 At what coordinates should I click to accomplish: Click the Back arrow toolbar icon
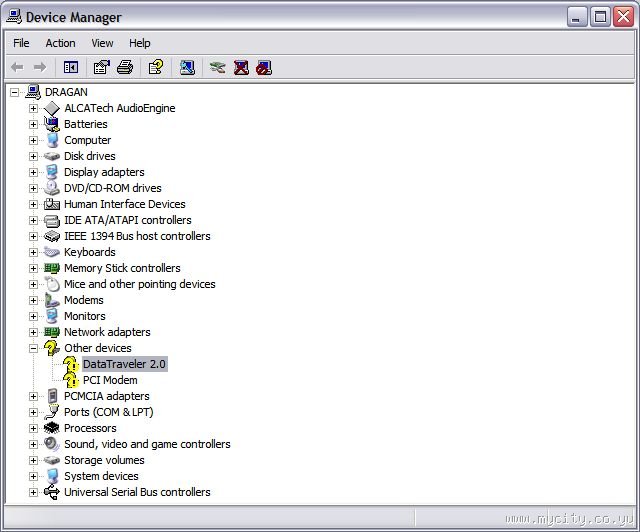pyautogui.click(x=17, y=67)
